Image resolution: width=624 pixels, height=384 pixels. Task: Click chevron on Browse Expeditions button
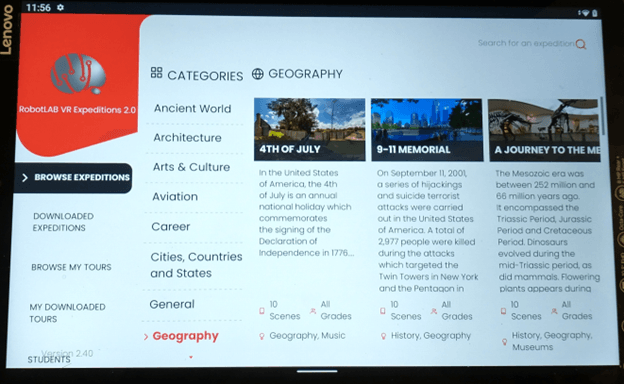tap(25, 177)
